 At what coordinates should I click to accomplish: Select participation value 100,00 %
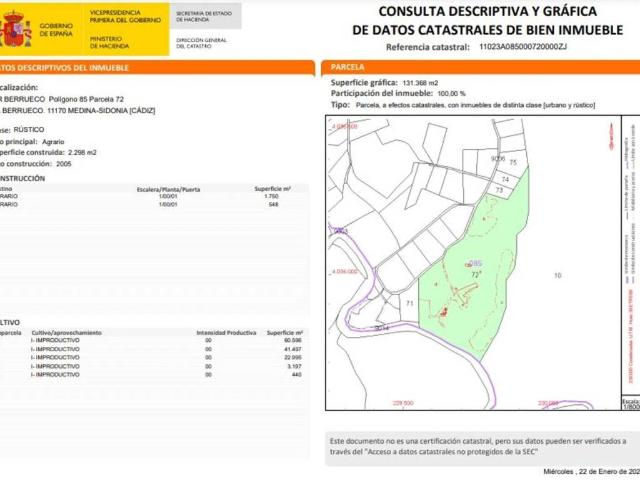451,93
